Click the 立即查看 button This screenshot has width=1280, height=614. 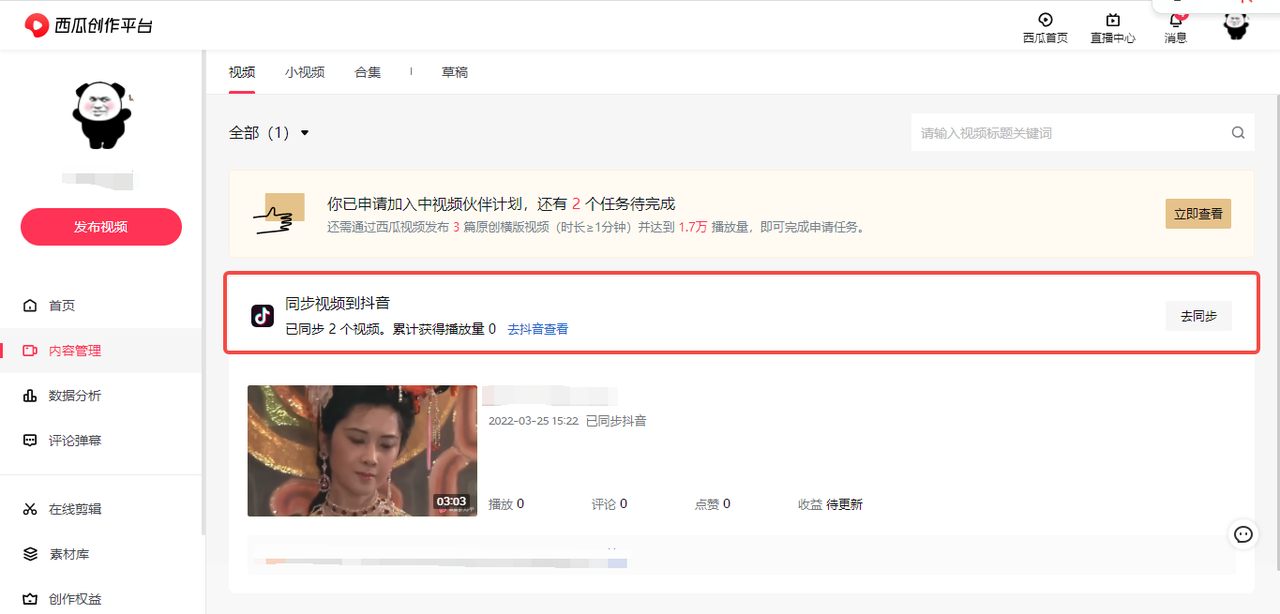(1198, 214)
